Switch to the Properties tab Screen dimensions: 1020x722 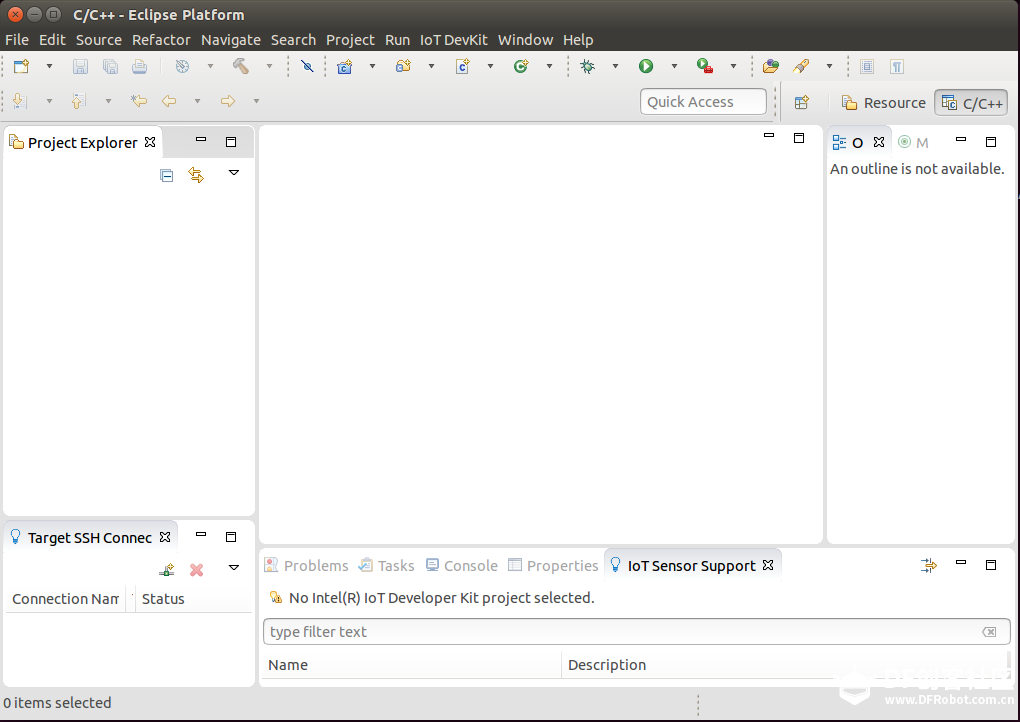pyautogui.click(x=553, y=565)
